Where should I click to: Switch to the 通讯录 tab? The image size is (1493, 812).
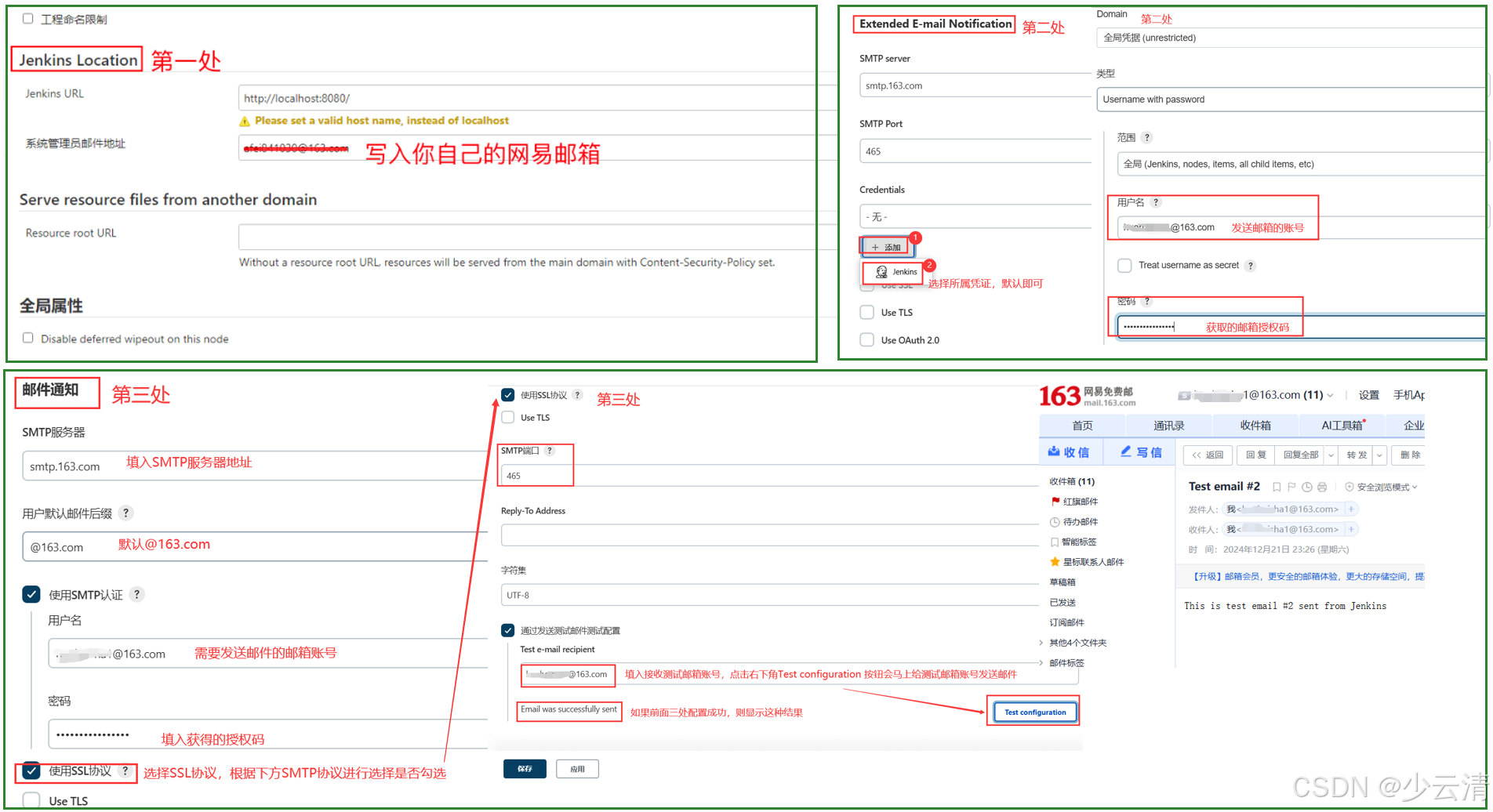pyautogui.click(x=1168, y=426)
